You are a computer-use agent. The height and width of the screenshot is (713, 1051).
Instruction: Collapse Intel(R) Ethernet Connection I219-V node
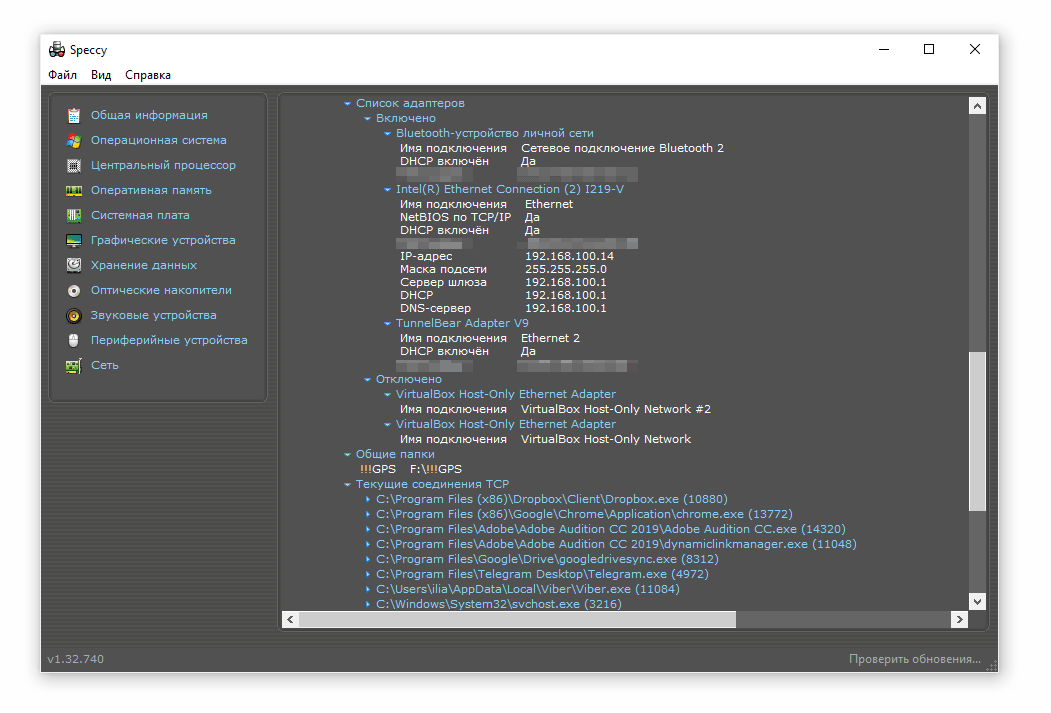click(x=387, y=190)
